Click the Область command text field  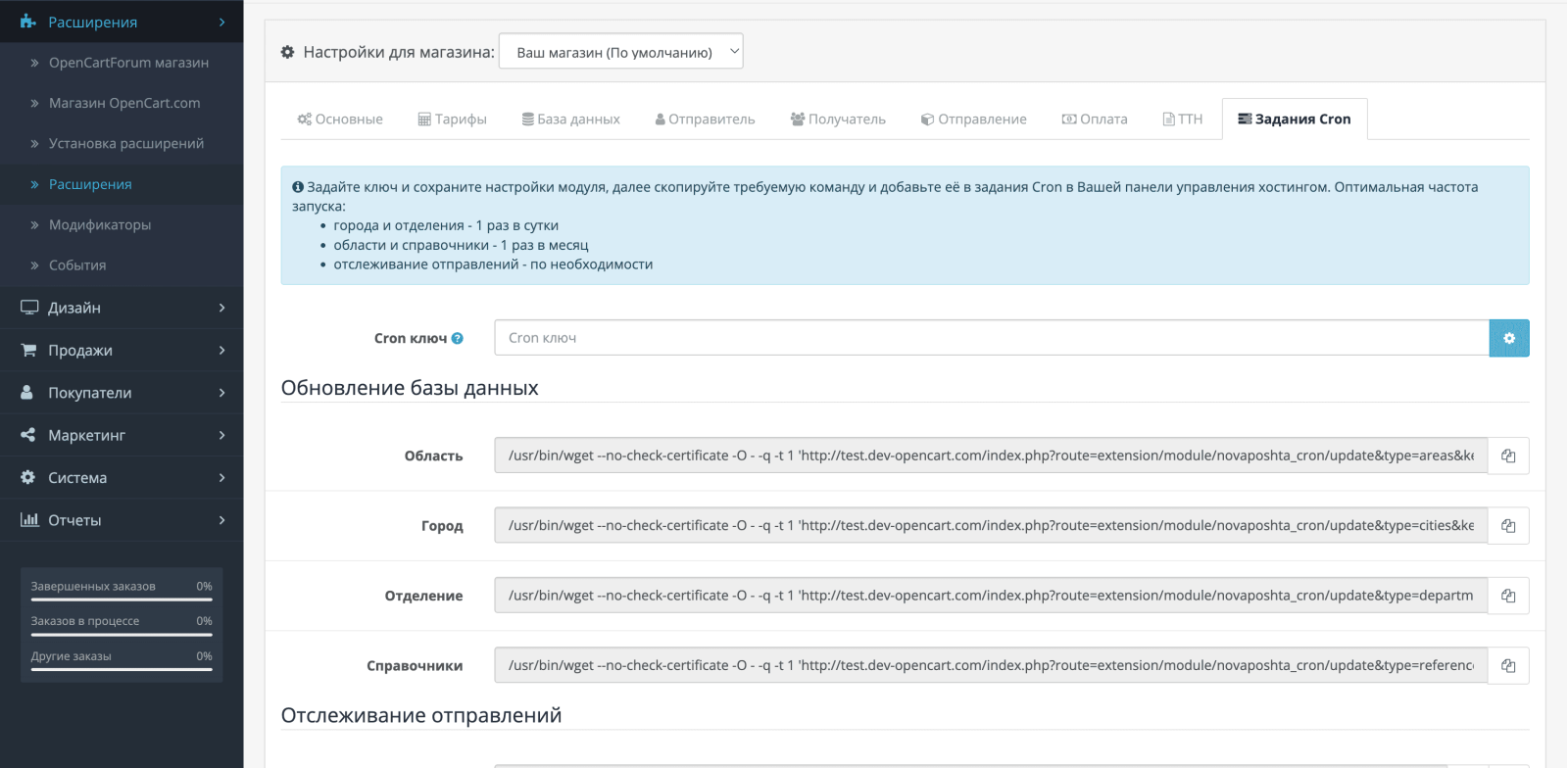tap(991, 456)
